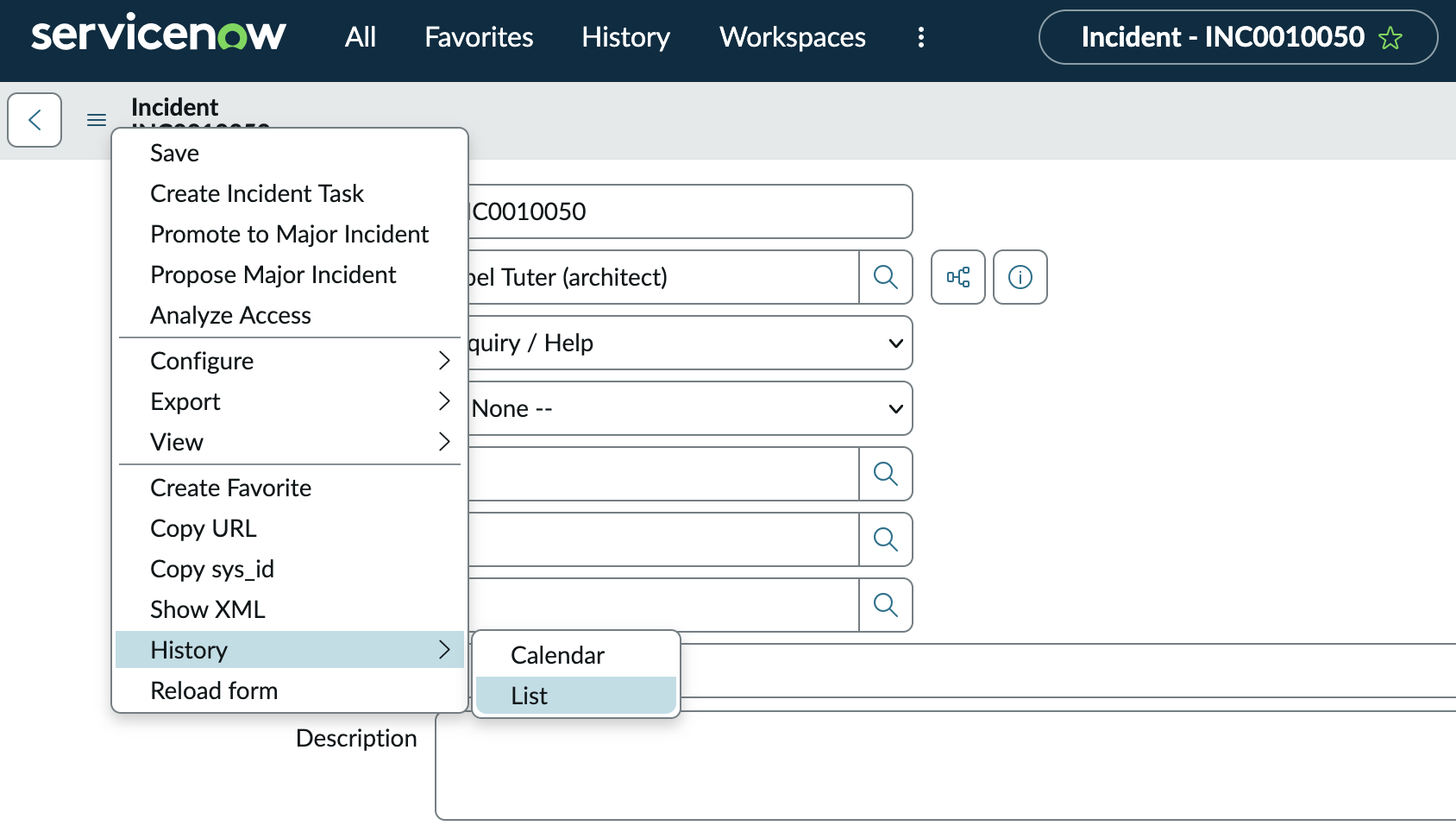Open the Favorites navigation tab
The width and height of the screenshot is (1456, 832).
point(479,37)
